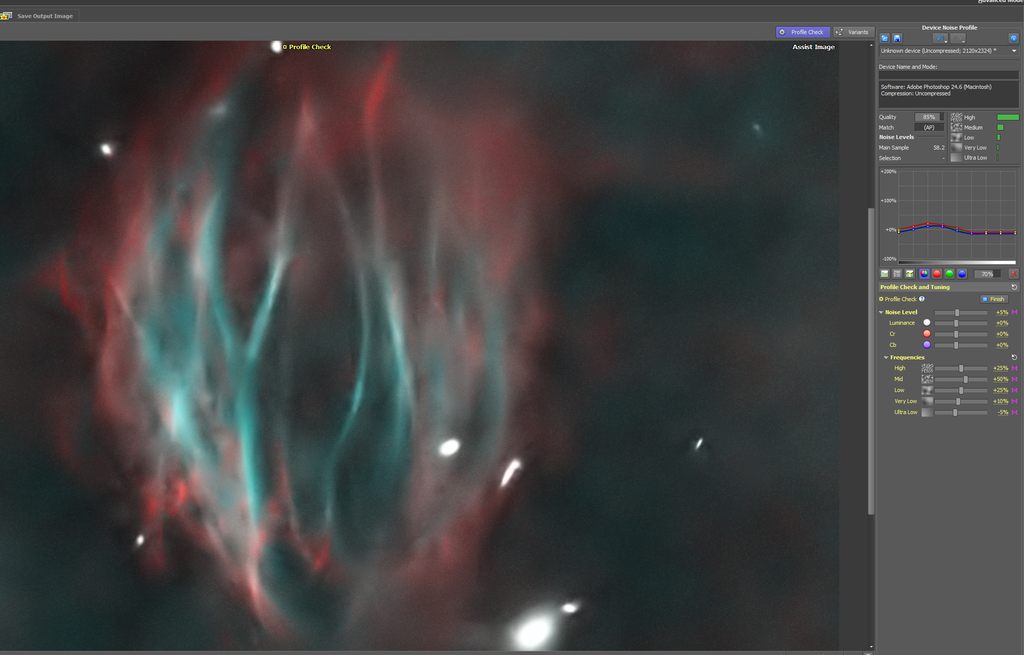Open Device Noise Profile help
The image size is (1024, 655).
click(x=1013, y=39)
